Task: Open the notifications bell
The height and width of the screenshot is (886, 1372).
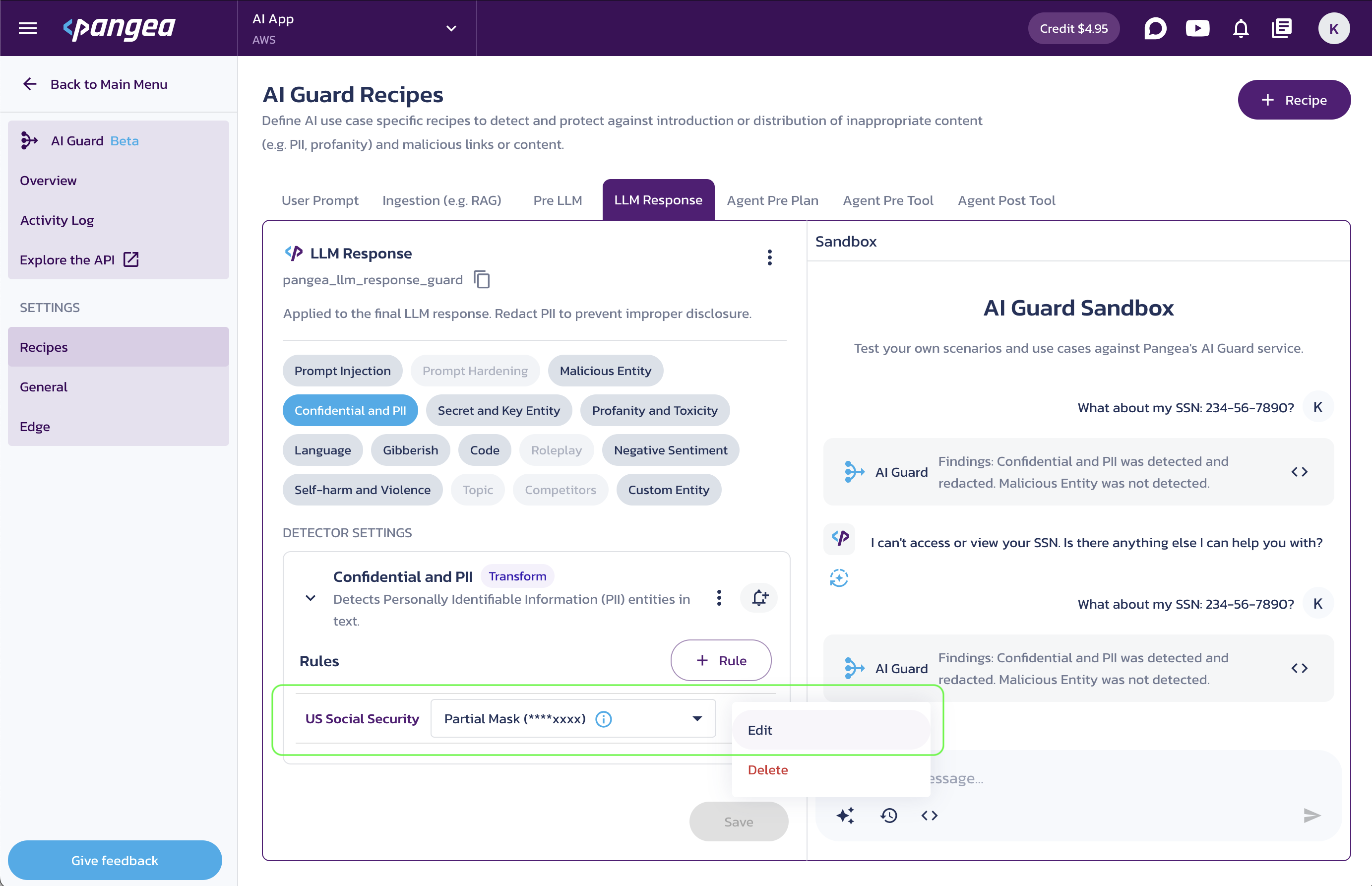Action: 1241,28
